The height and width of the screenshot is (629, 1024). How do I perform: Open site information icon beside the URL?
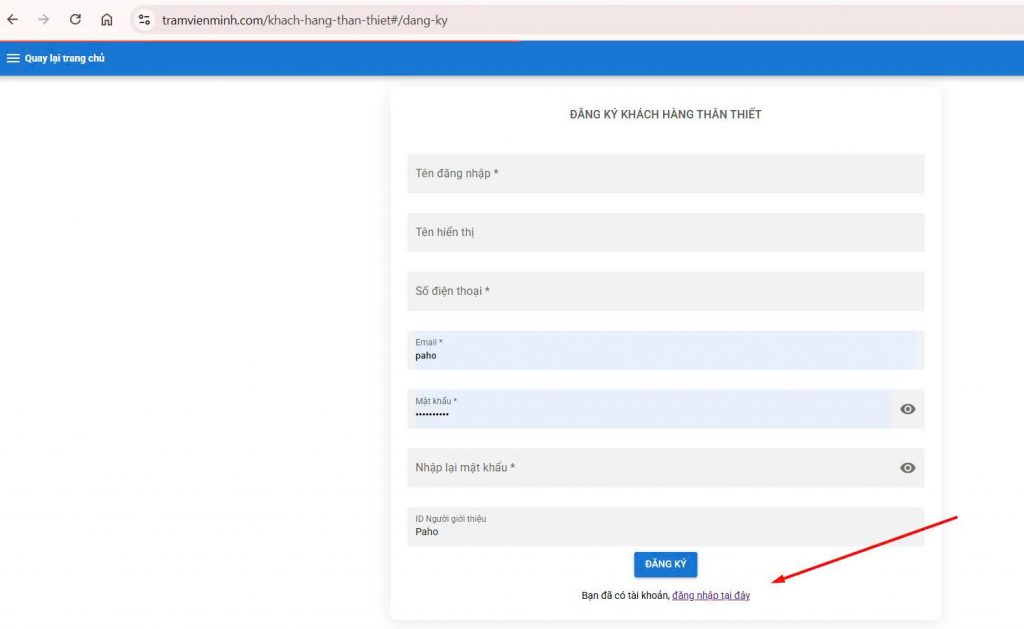click(x=144, y=20)
